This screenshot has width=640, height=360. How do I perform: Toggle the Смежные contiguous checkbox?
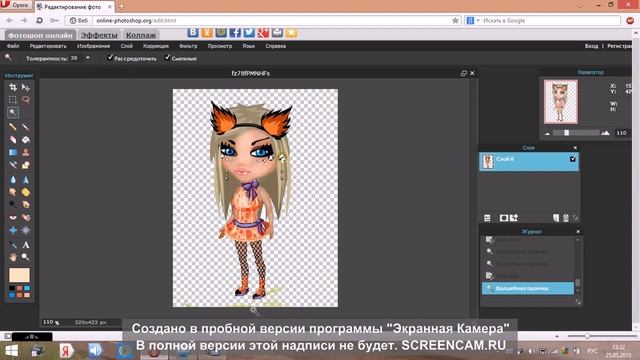point(167,58)
